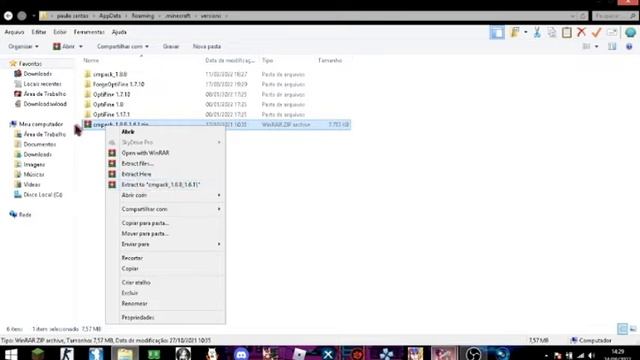Sort by the Tipo column header
The image size is (640, 360).
coord(267,60)
